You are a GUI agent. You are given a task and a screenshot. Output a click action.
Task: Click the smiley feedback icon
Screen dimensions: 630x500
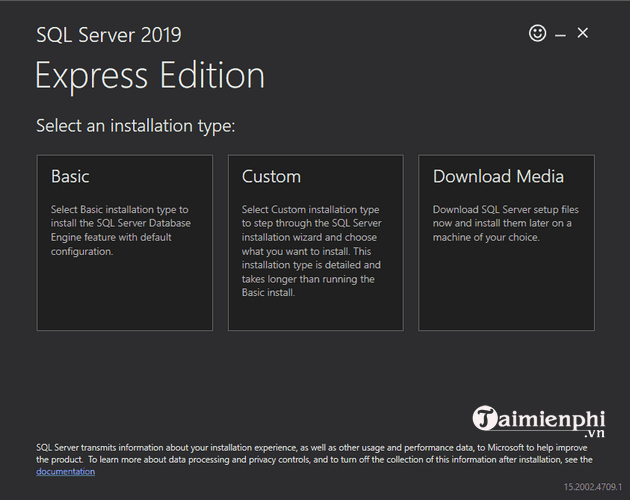point(537,33)
